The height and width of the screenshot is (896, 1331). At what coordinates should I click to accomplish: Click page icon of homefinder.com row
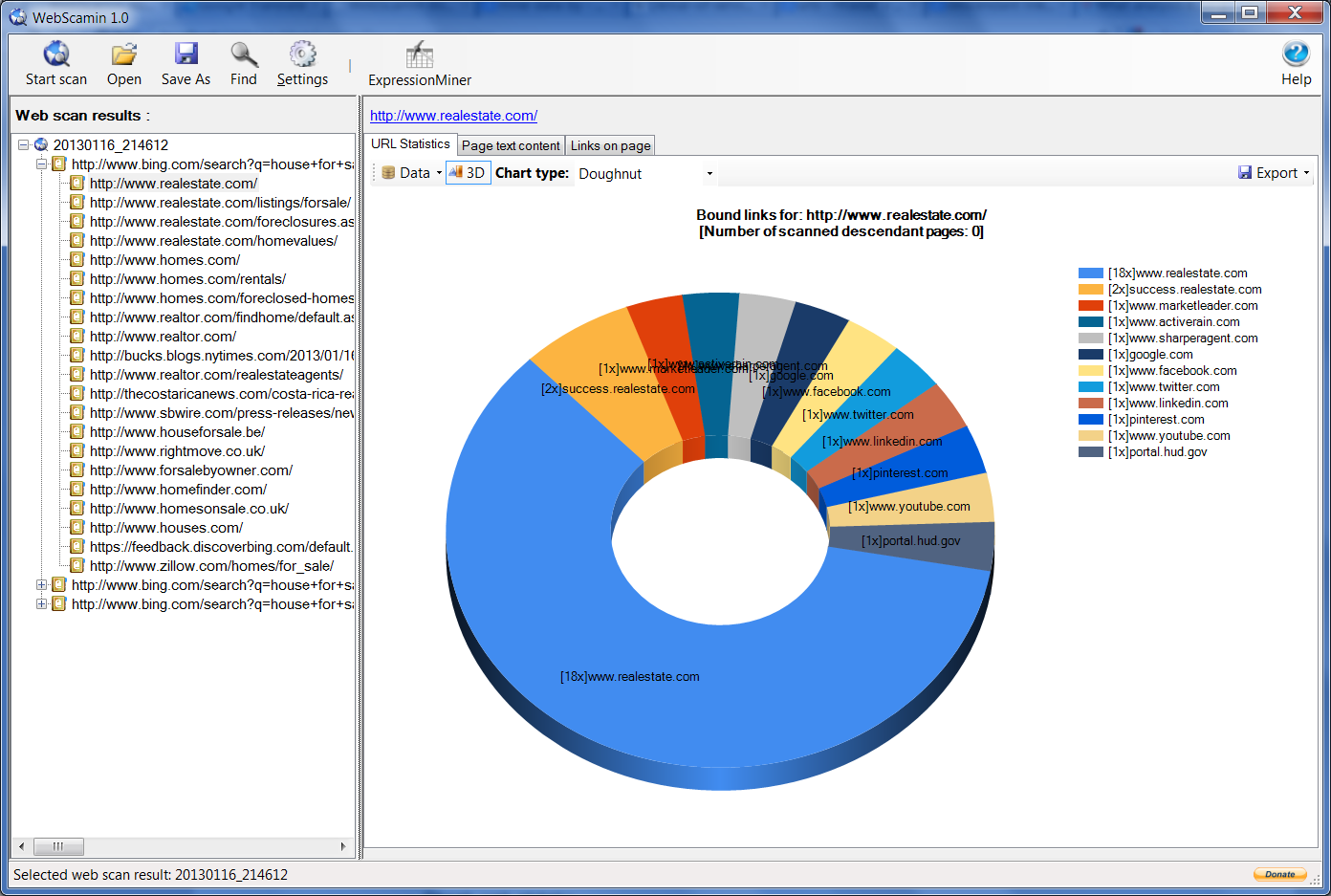tap(77, 490)
